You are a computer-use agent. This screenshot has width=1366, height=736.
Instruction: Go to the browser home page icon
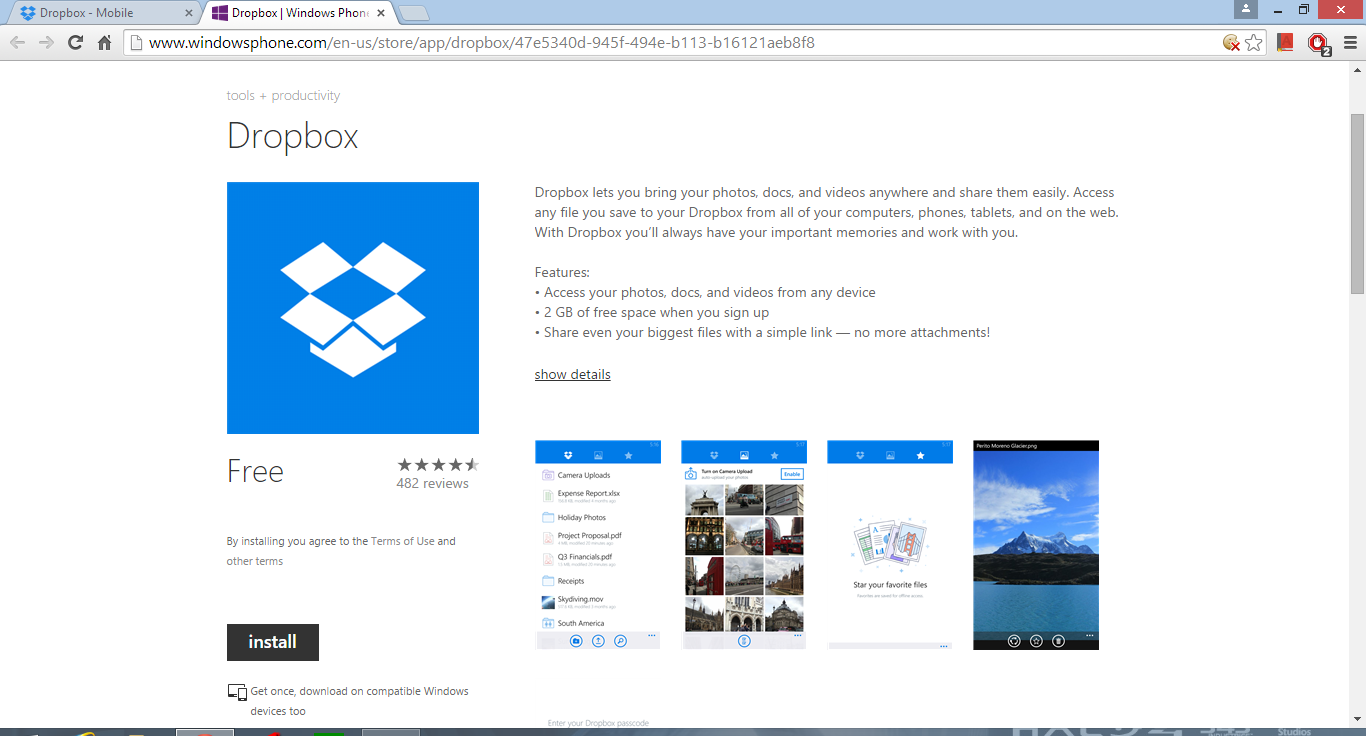(104, 42)
